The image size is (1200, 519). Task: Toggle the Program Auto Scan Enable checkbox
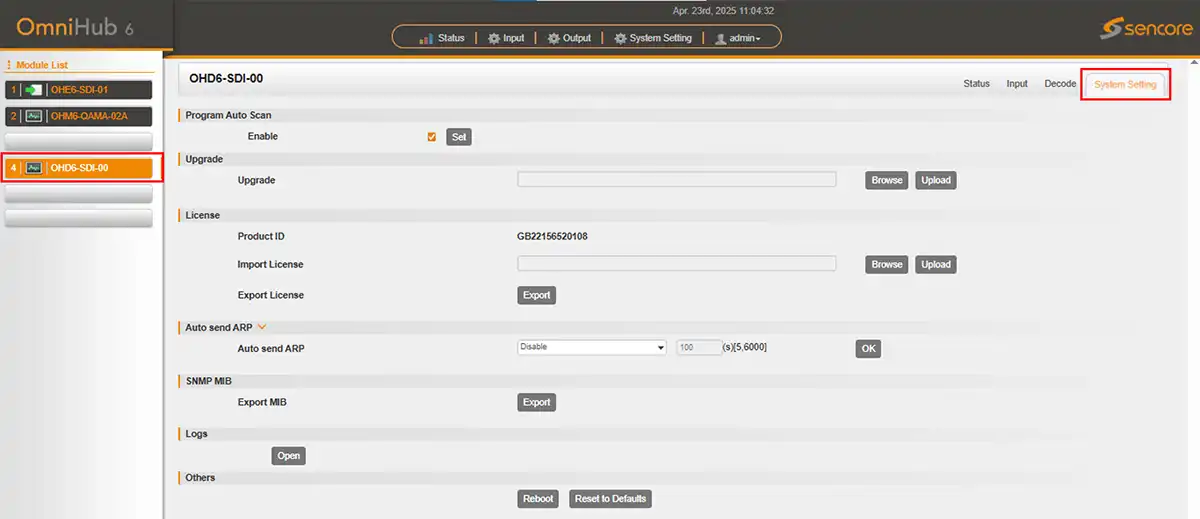coord(431,137)
